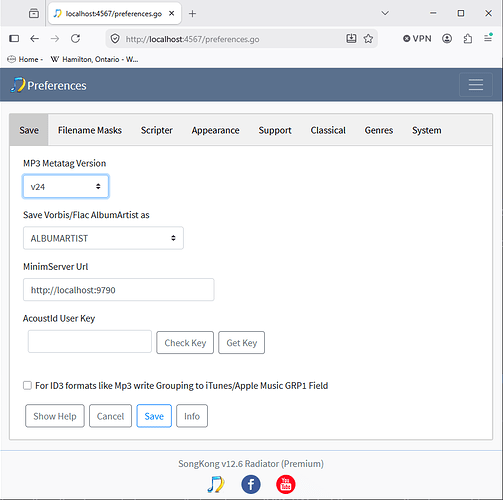
Task: Switch to the Classical tab
Action: (328, 130)
